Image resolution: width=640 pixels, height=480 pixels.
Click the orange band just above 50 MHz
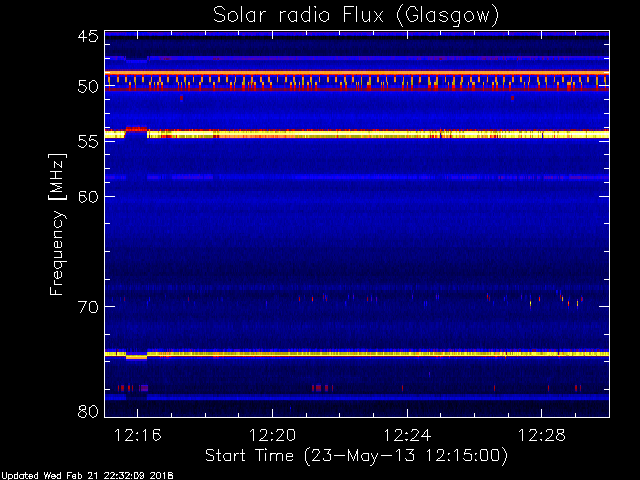[357, 73]
